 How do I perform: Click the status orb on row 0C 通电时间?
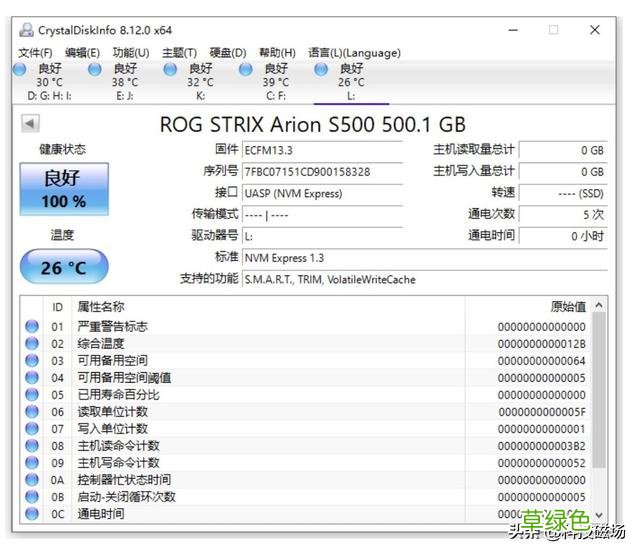32,514
